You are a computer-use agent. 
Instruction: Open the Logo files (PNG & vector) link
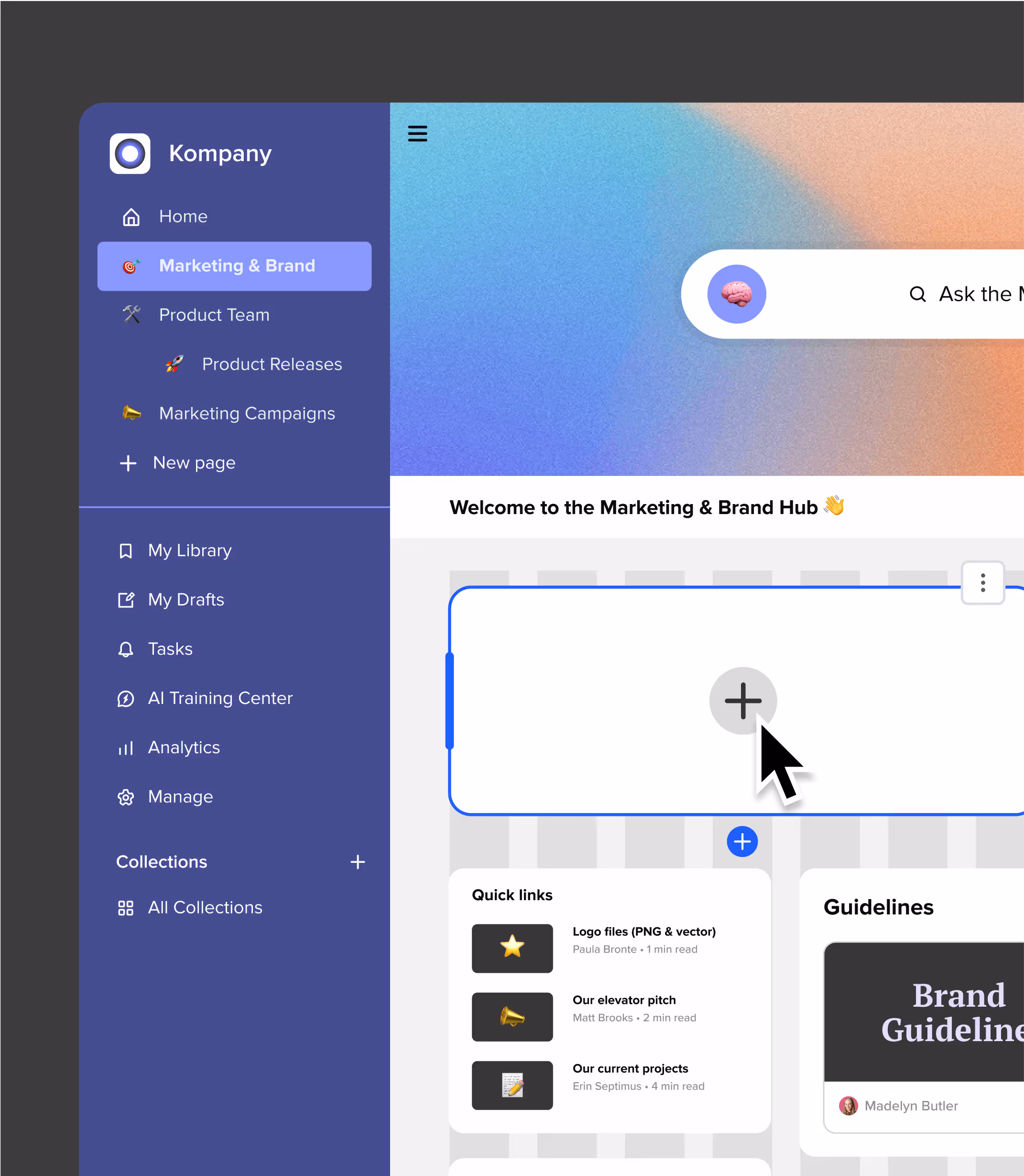[643, 931]
